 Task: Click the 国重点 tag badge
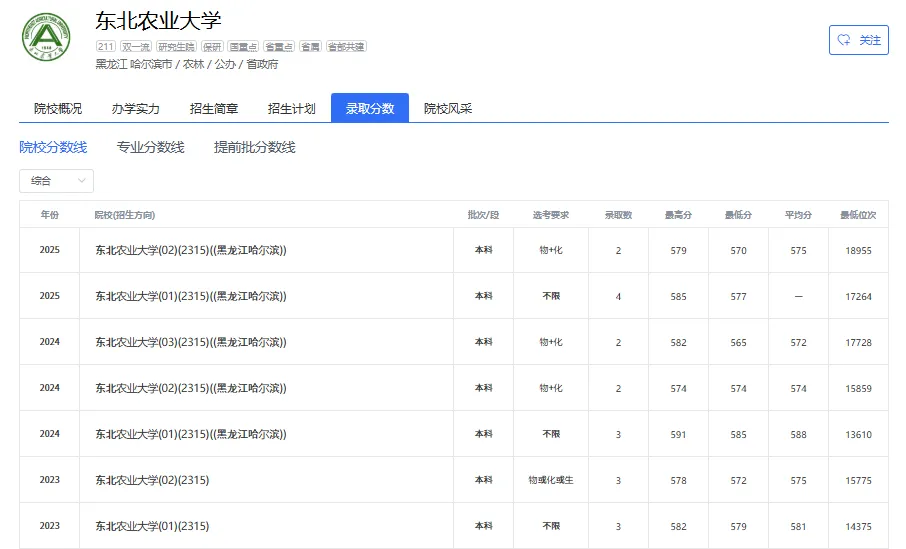pos(243,47)
